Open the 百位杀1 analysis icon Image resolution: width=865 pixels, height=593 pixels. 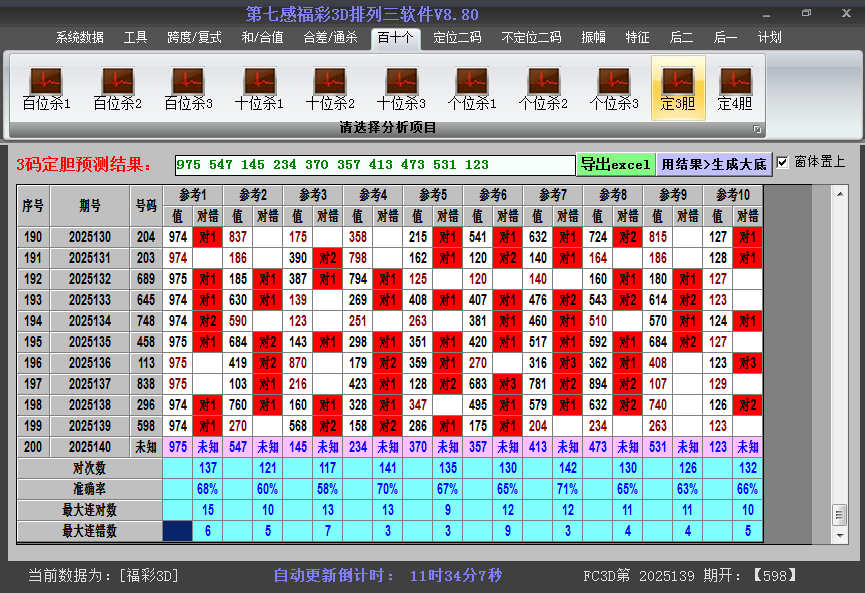(46, 87)
